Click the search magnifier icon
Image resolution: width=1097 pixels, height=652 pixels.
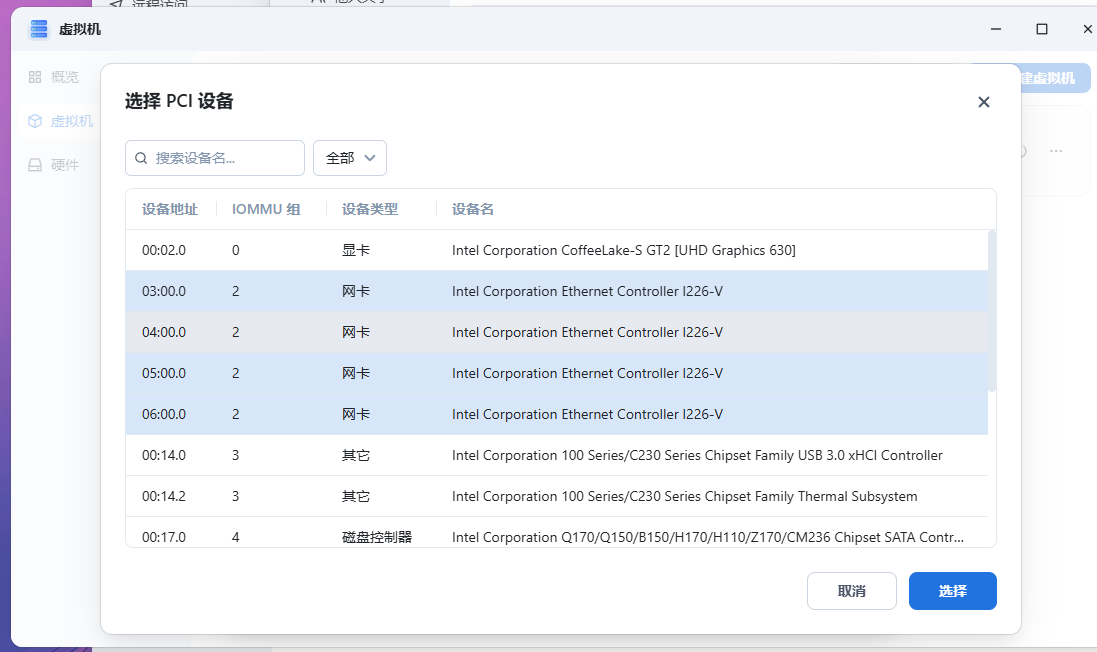click(141, 158)
